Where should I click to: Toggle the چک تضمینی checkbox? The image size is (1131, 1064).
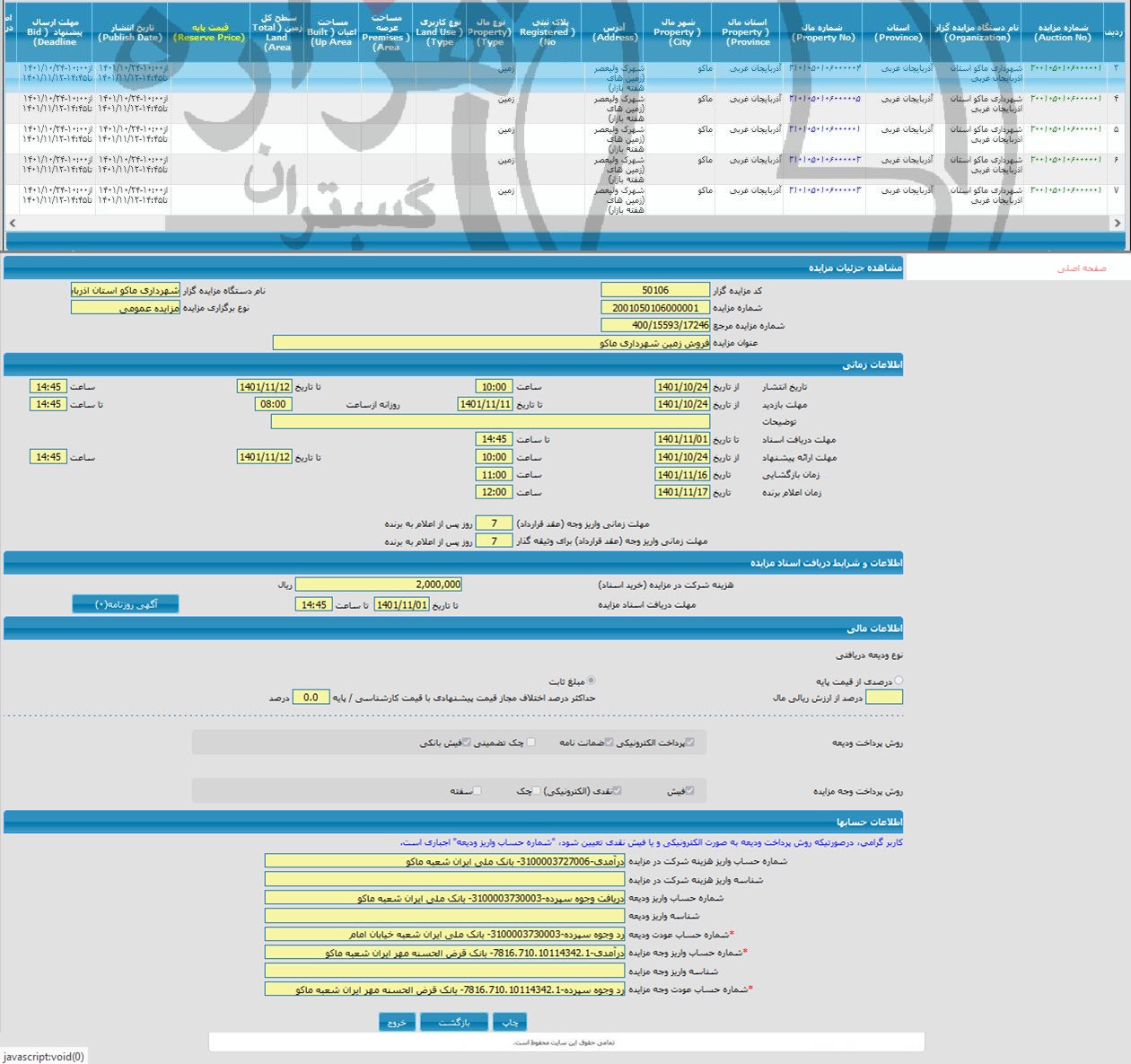pos(531,743)
